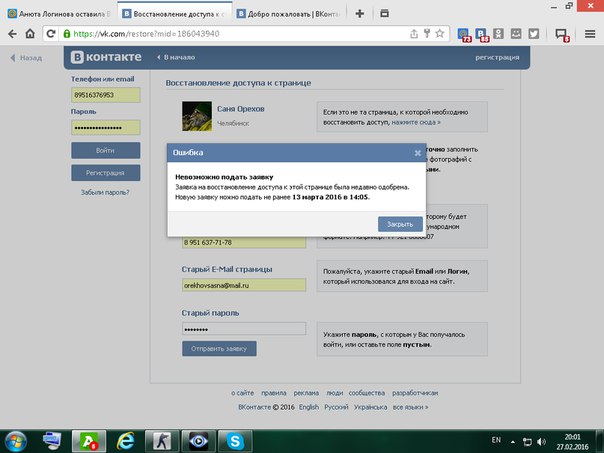Open a new tab with the plus icon
The height and width of the screenshot is (453, 604).
click(359, 14)
